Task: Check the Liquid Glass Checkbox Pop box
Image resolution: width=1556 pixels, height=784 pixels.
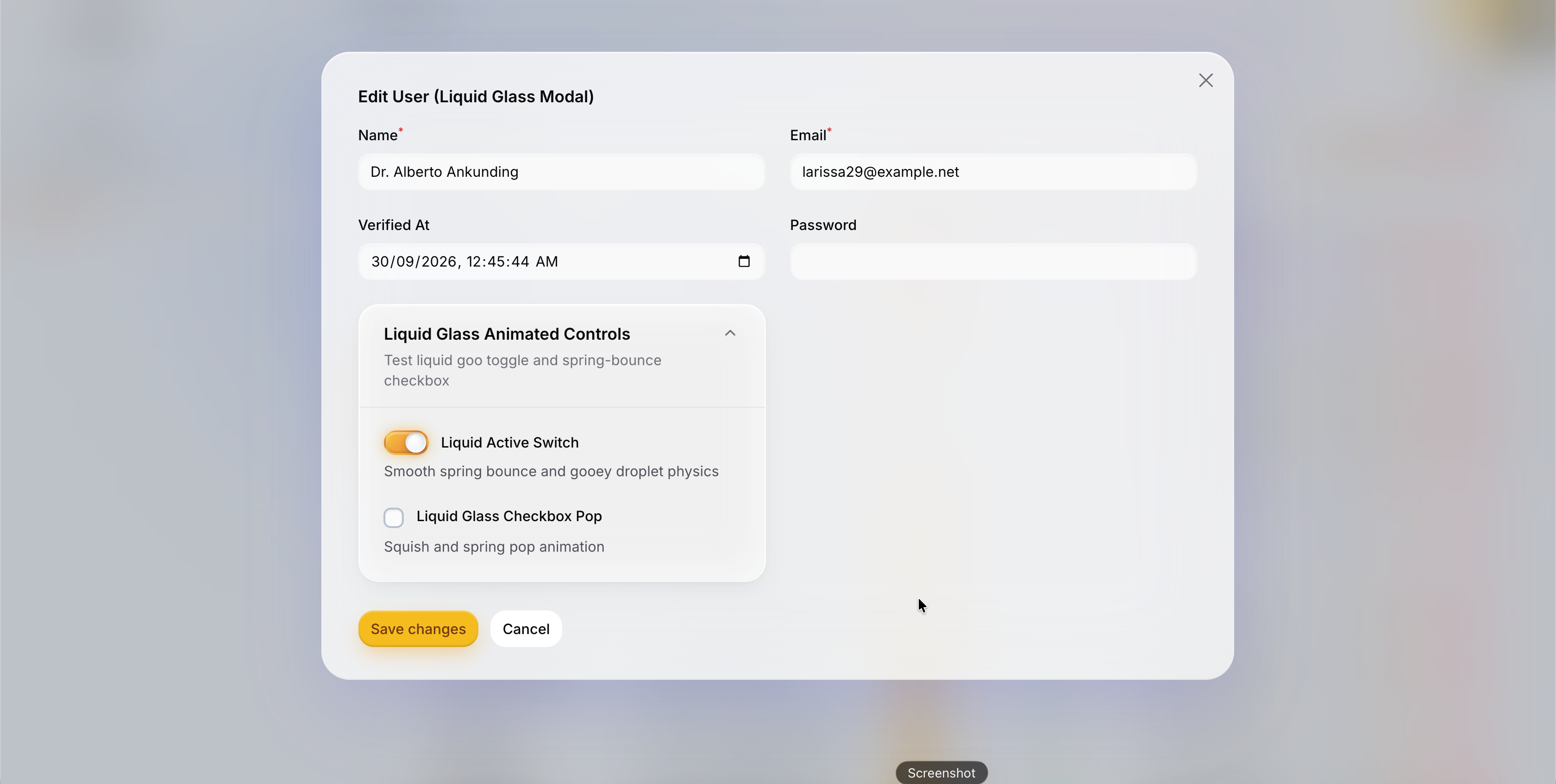Action: [x=394, y=517]
